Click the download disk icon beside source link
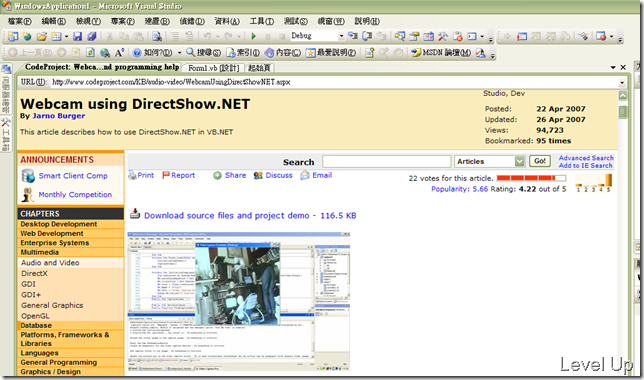Screen dimensions: 644x380 point(135,214)
